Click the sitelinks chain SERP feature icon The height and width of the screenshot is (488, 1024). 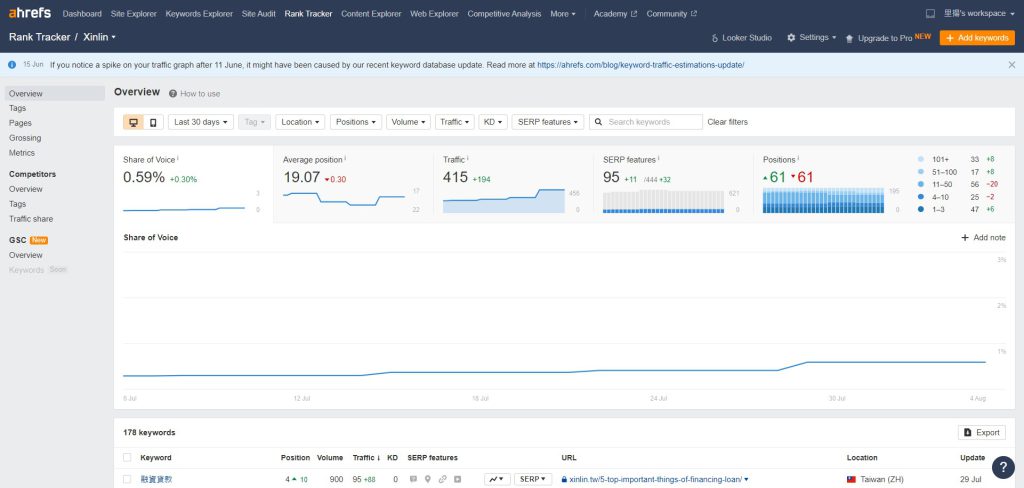click(x=443, y=479)
